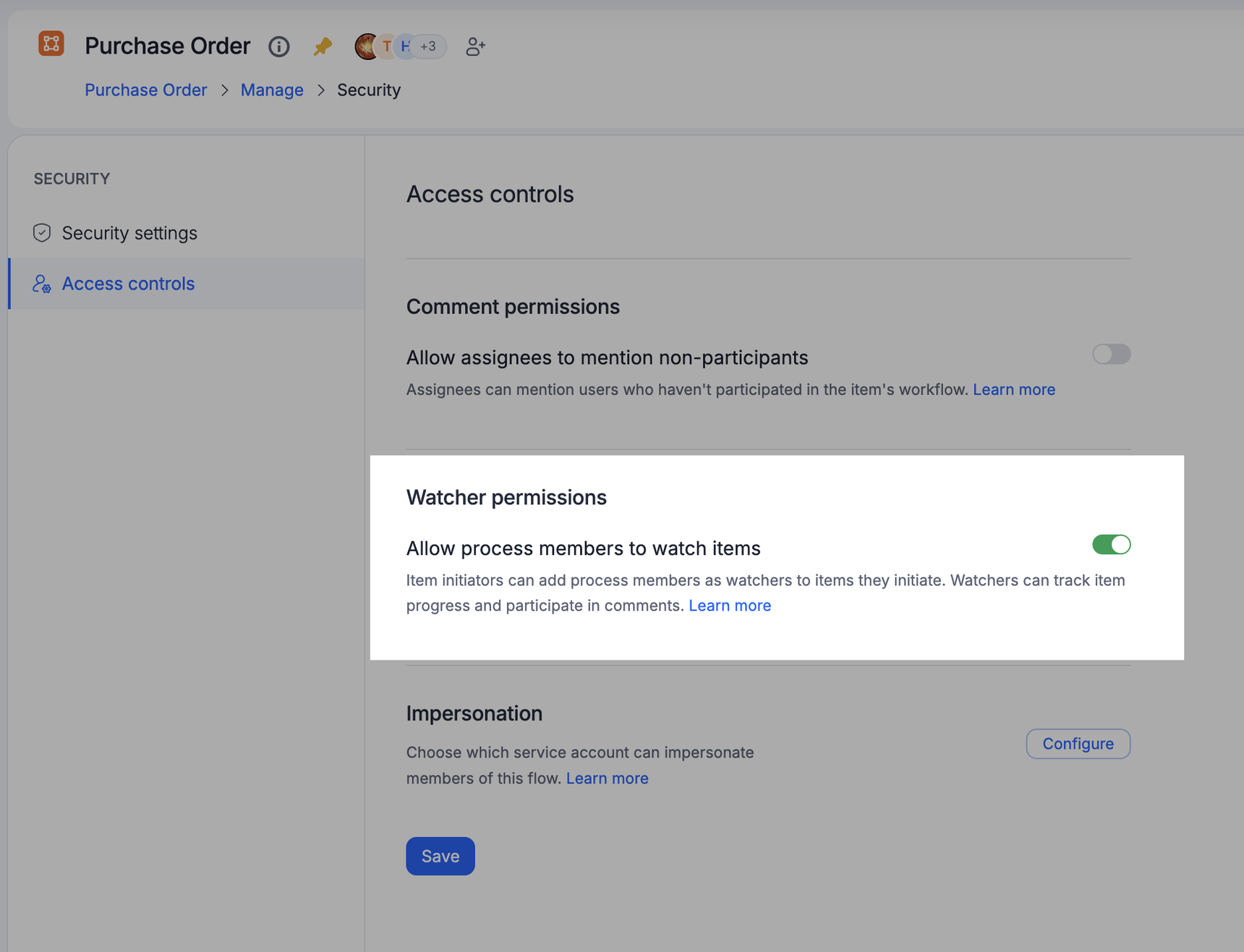Click the Impersonation heading

click(474, 713)
